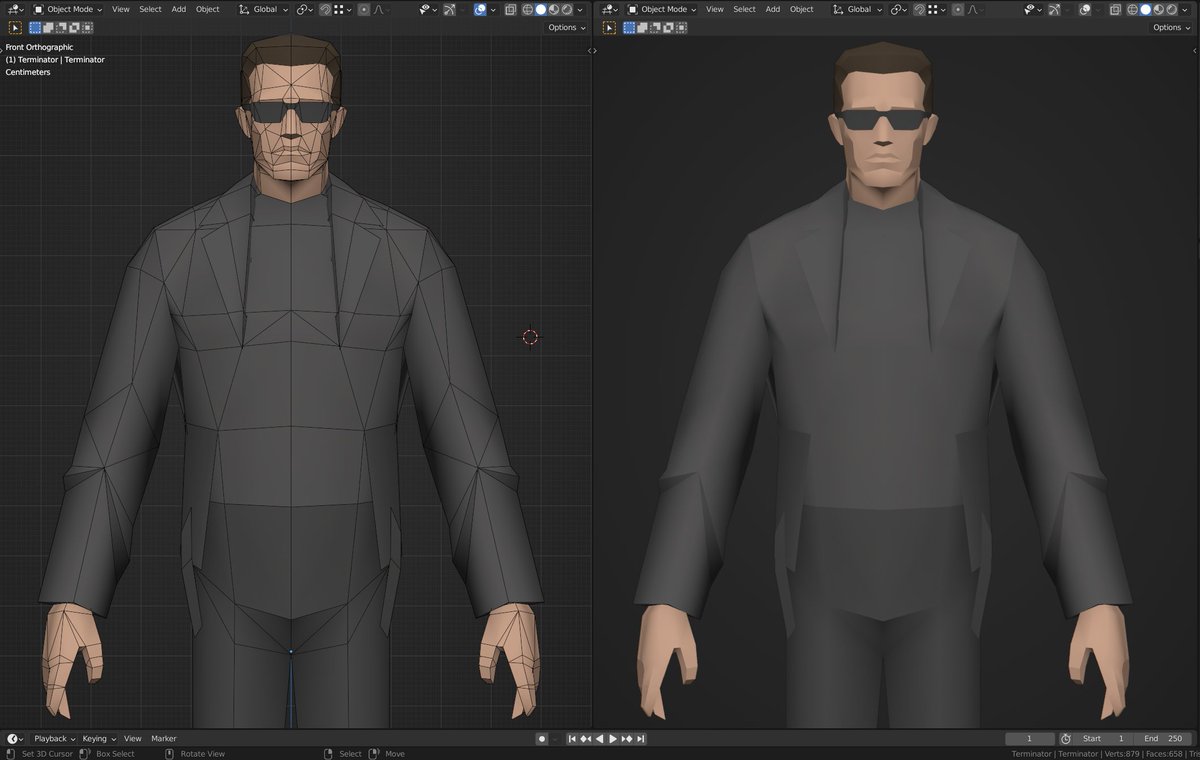Open the timeline Marker menu
This screenshot has width=1200, height=760.
(163, 739)
